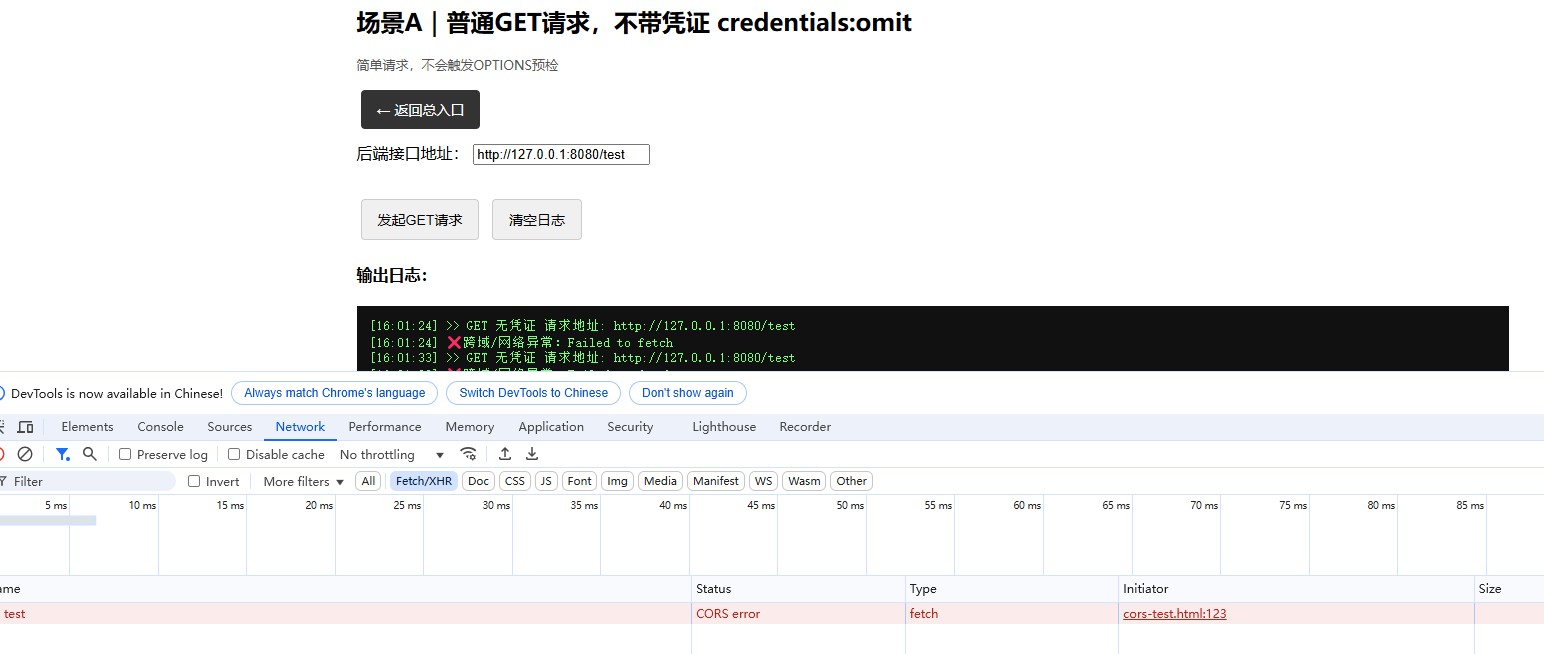This screenshot has width=1544, height=654.
Task: Sort by the Initiator column header
Action: (1296, 589)
